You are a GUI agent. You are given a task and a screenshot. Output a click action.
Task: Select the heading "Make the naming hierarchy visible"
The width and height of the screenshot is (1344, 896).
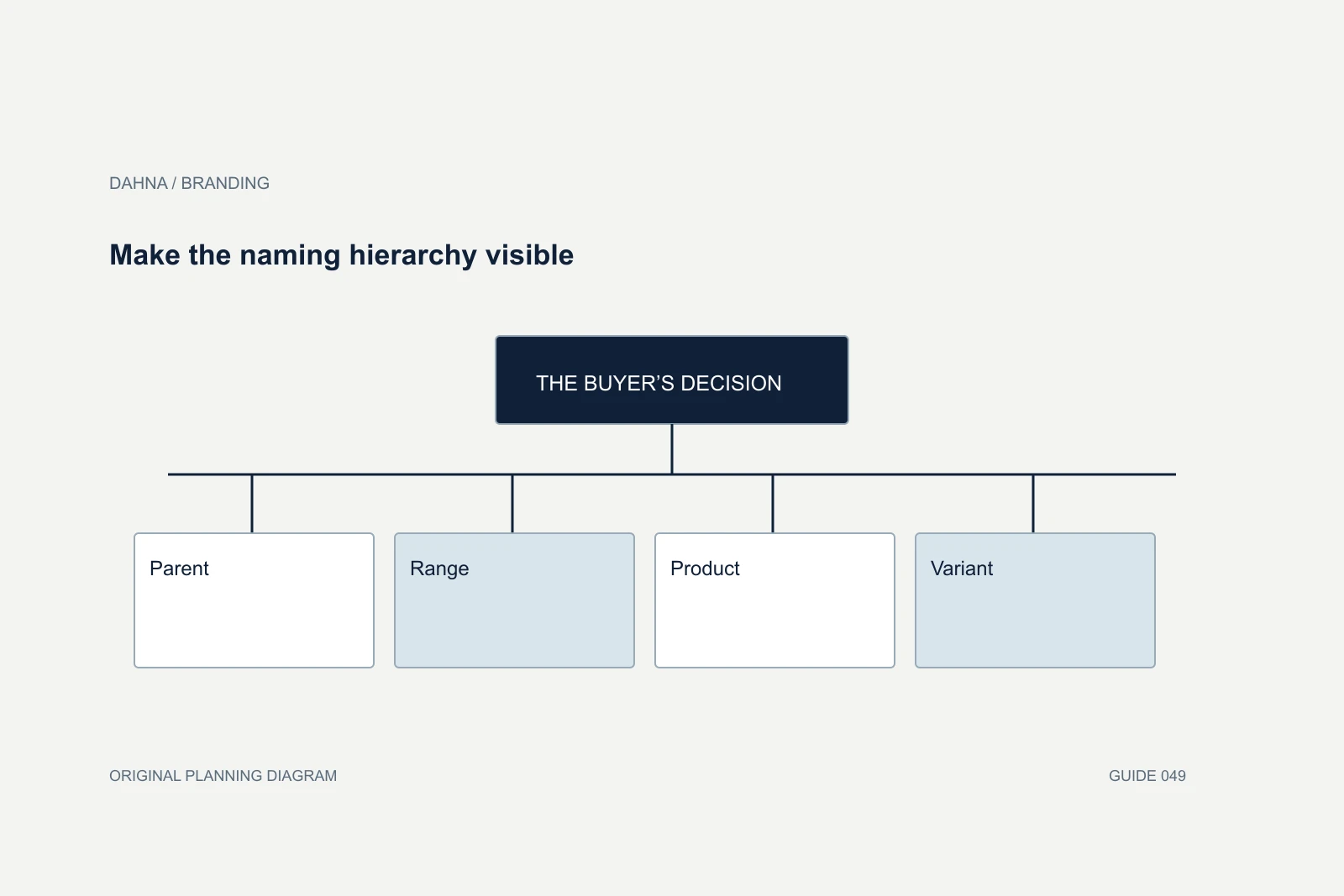341,255
